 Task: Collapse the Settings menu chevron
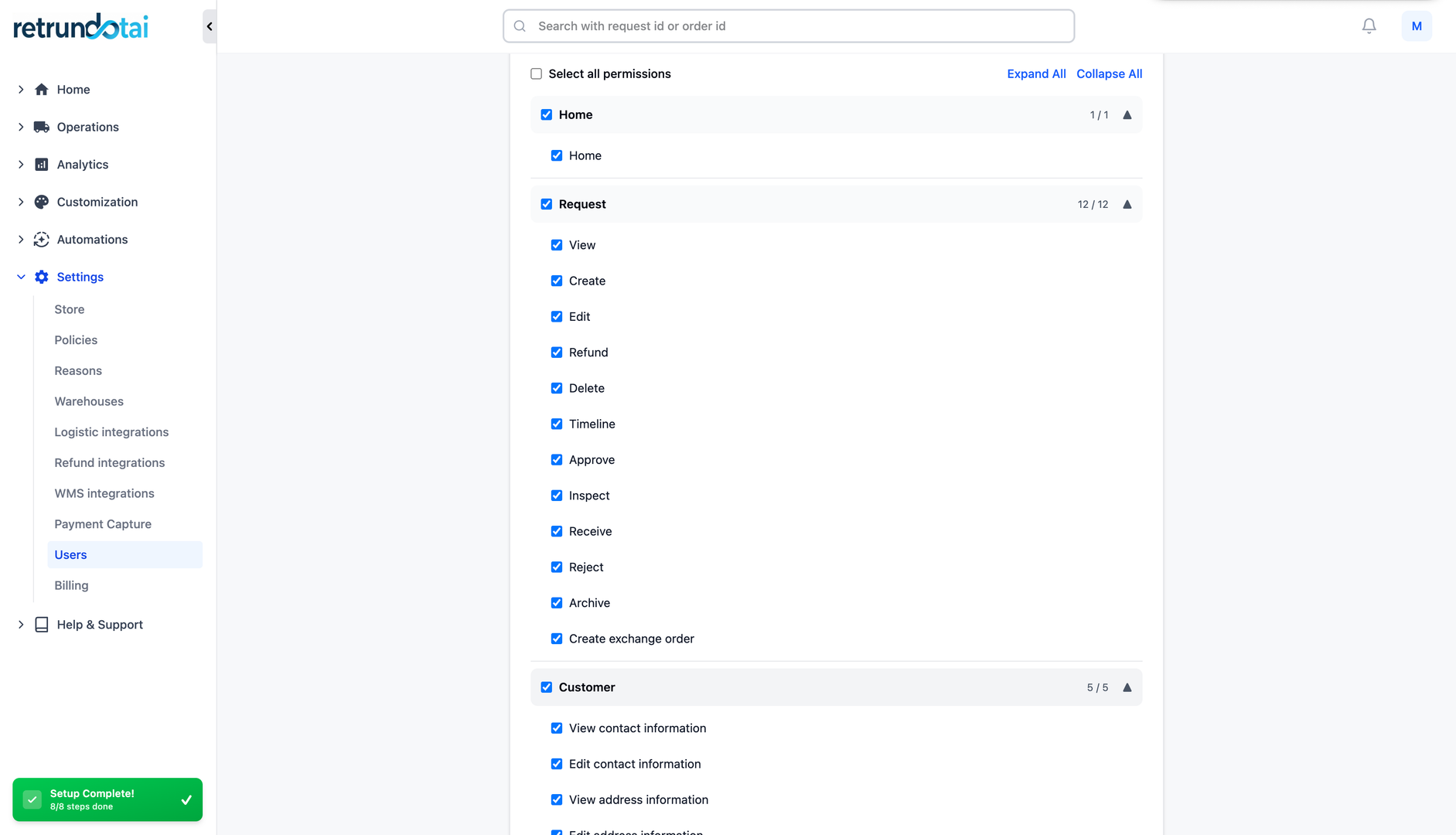tap(21, 277)
